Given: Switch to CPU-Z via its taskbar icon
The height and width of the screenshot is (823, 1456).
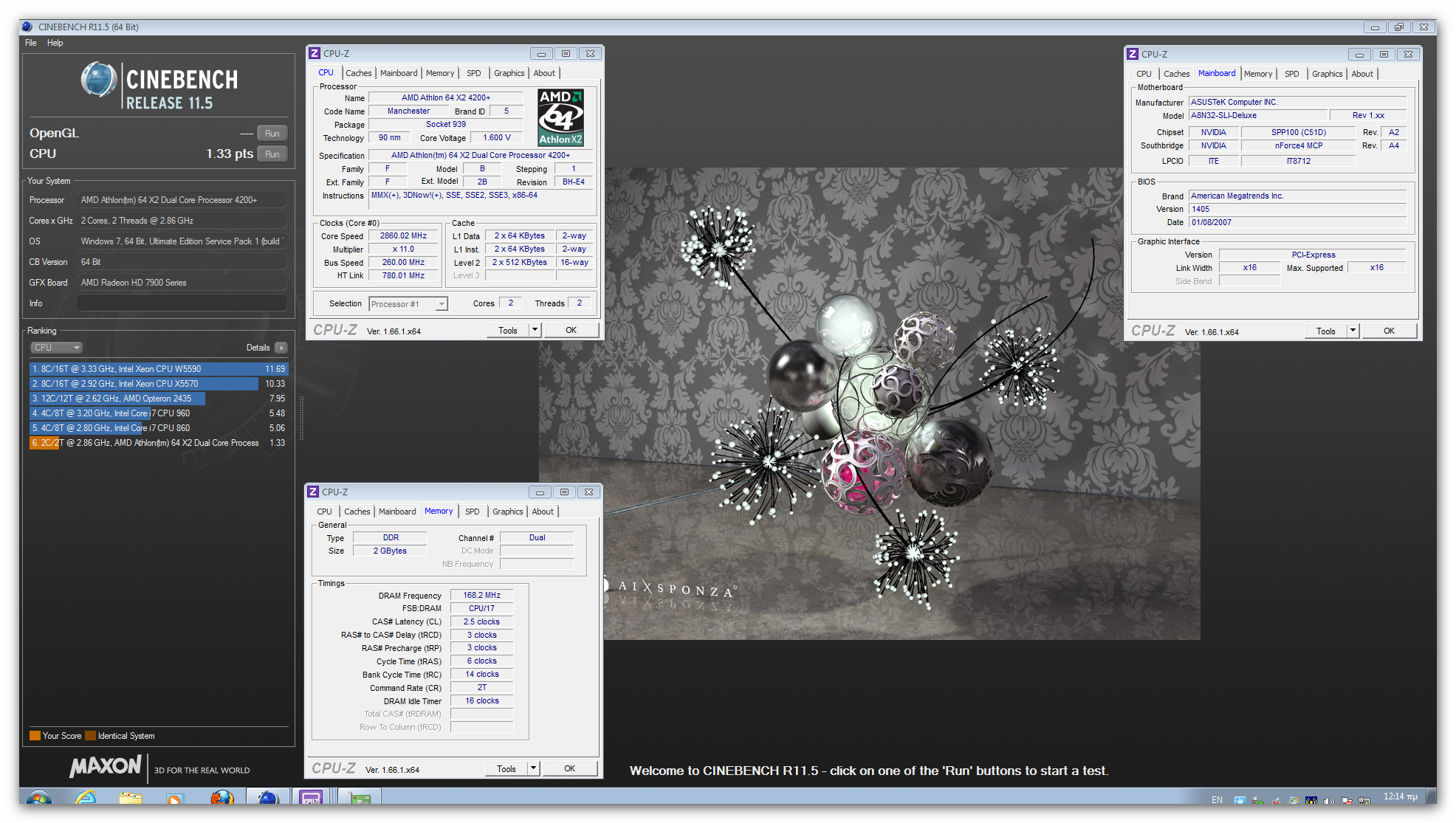Looking at the screenshot, I should 311,797.
